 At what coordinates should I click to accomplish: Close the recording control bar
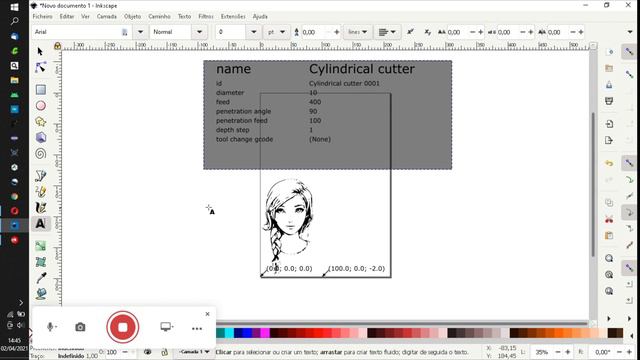(207, 314)
